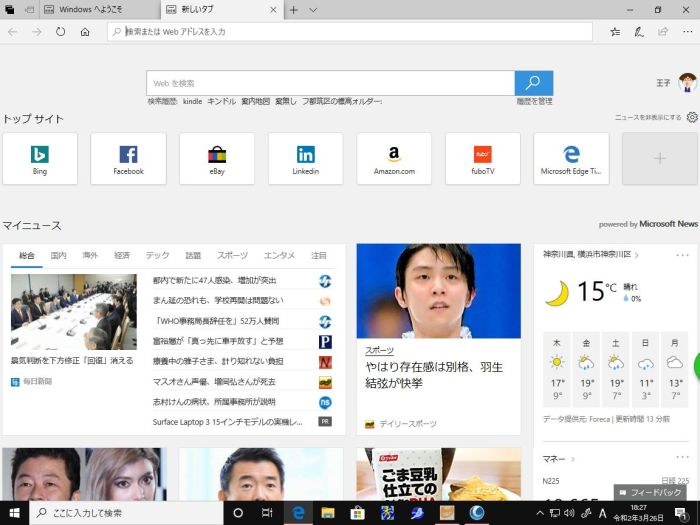Open the Favorites hub star icon
This screenshot has height=525, width=700.
coord(615,32)
